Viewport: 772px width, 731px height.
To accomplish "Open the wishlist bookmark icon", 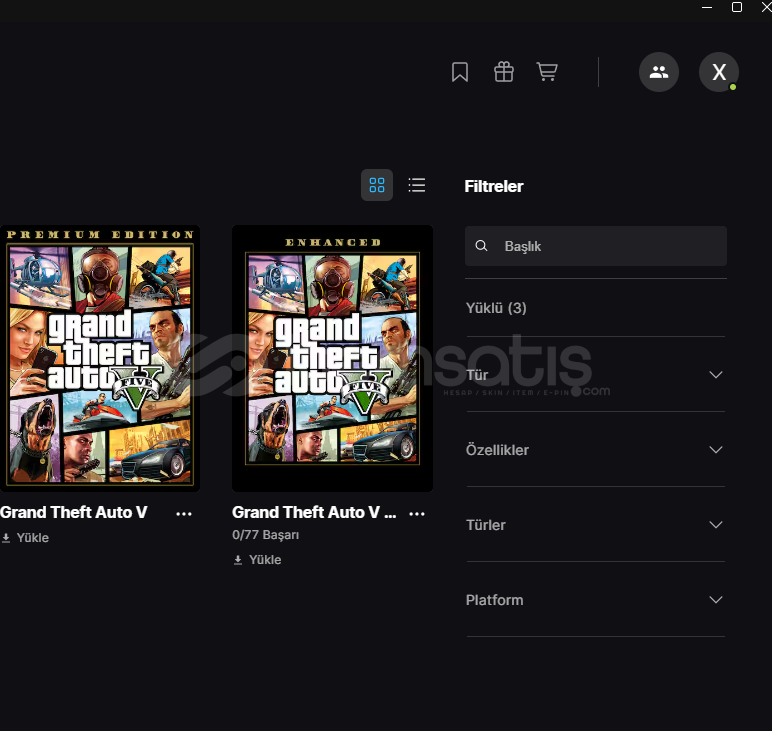I will pos(460,72).
